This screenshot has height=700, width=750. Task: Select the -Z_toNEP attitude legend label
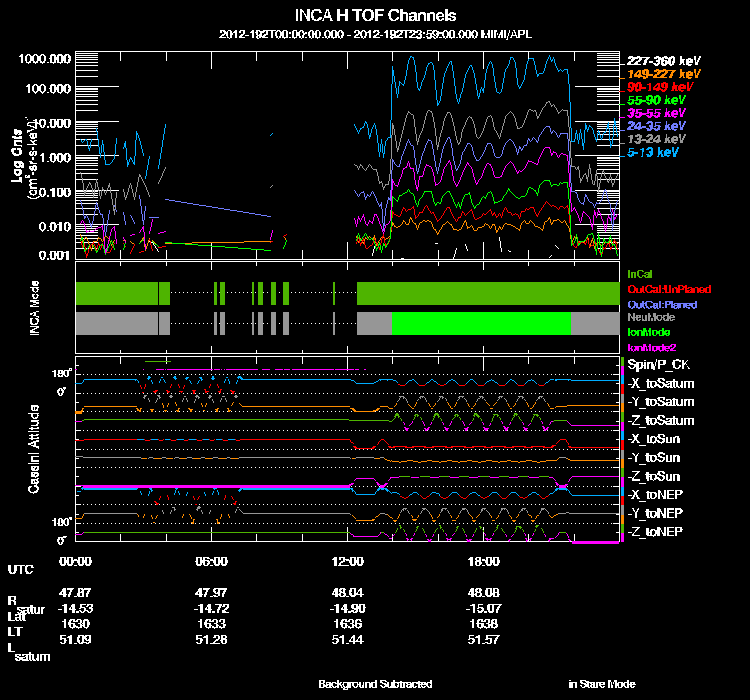656,531
